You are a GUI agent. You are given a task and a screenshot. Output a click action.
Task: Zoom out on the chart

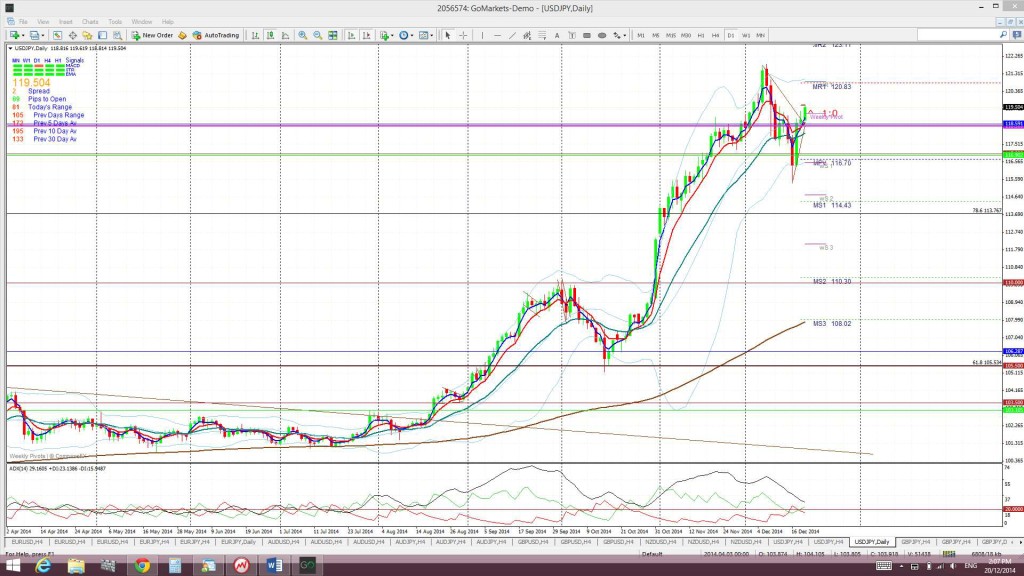[x=317, y=35]
